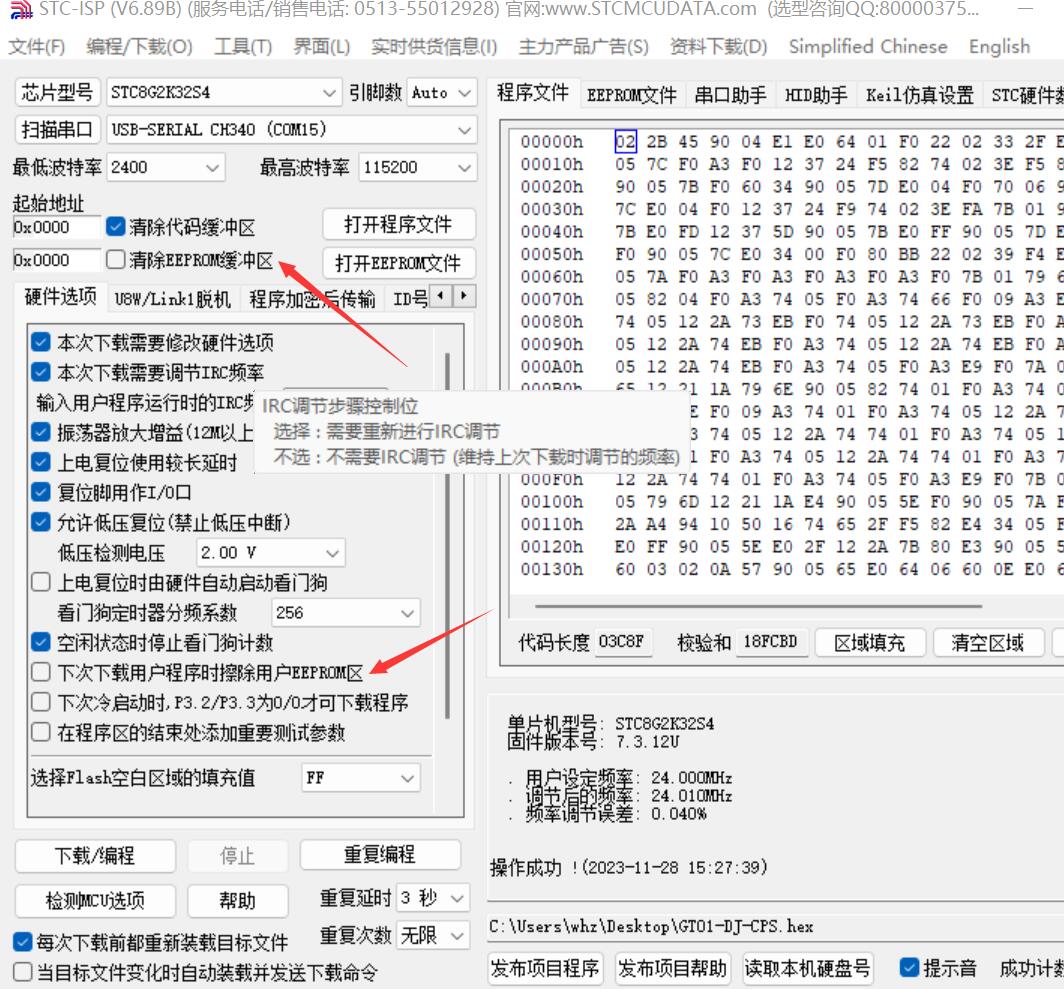Viewport: 1064px width, 989px height.
Task: Click the 检测MCU选项 button
Action: coord(95,900)
